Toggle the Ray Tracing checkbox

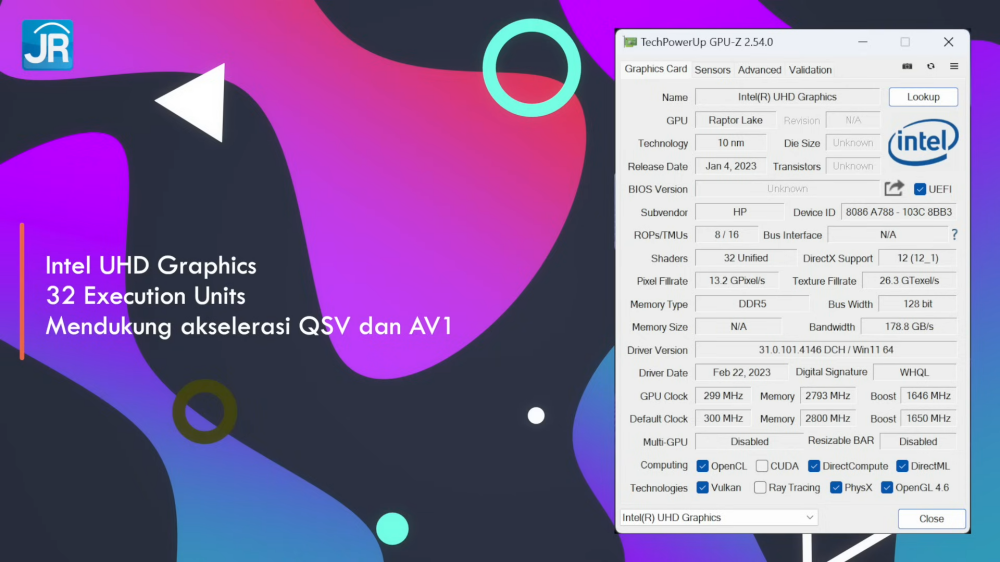(762, 488)
